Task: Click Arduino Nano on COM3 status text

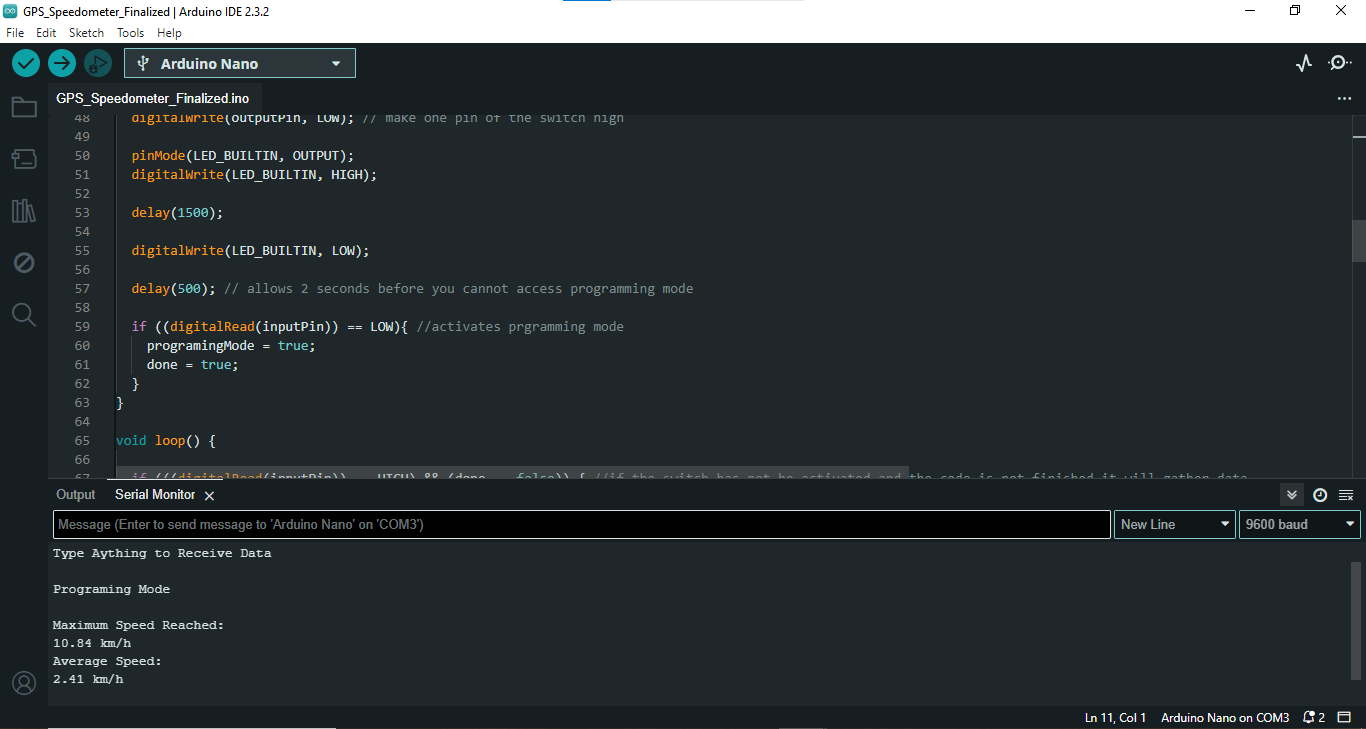Action: coord(1225,718)
